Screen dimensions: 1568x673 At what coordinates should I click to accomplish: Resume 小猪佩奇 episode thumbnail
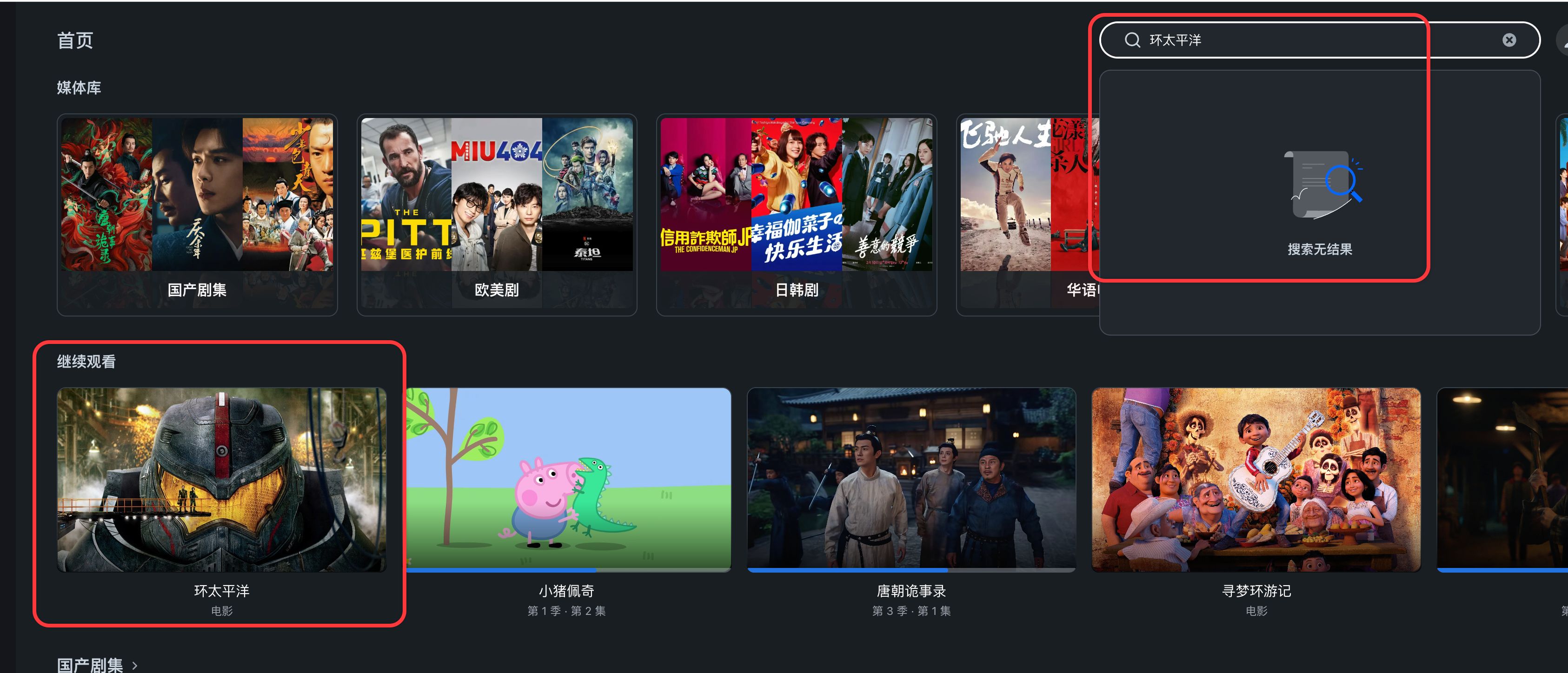click(569, 480)
